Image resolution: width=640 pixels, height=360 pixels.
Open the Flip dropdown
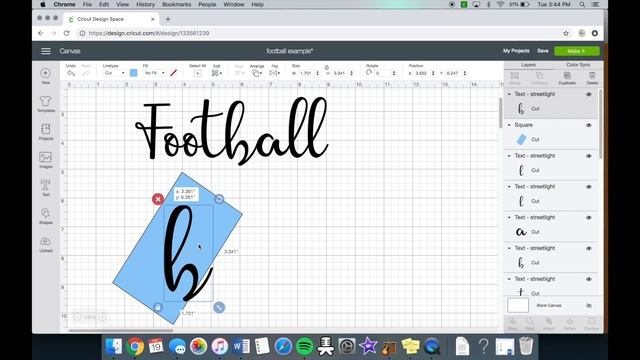[x=274, y=73]
